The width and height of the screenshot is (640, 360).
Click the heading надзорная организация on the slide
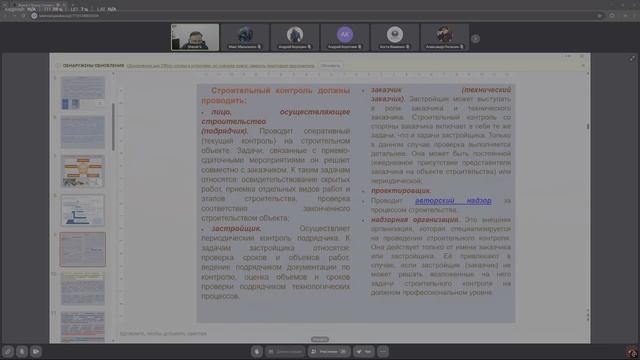(x=414, y=220)
